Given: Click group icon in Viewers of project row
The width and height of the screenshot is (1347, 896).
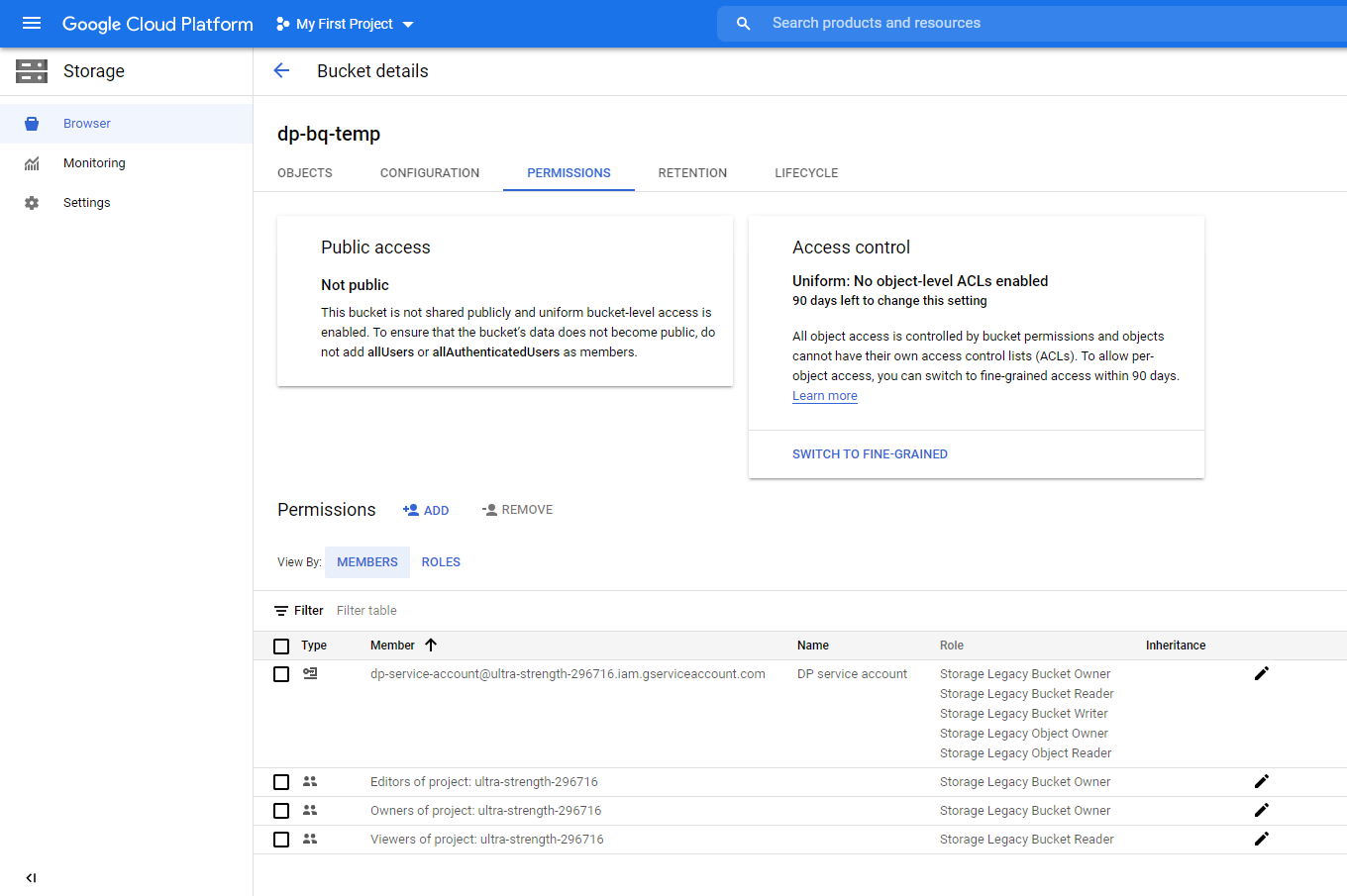Looking at the screenshot, I should point(310,839).
